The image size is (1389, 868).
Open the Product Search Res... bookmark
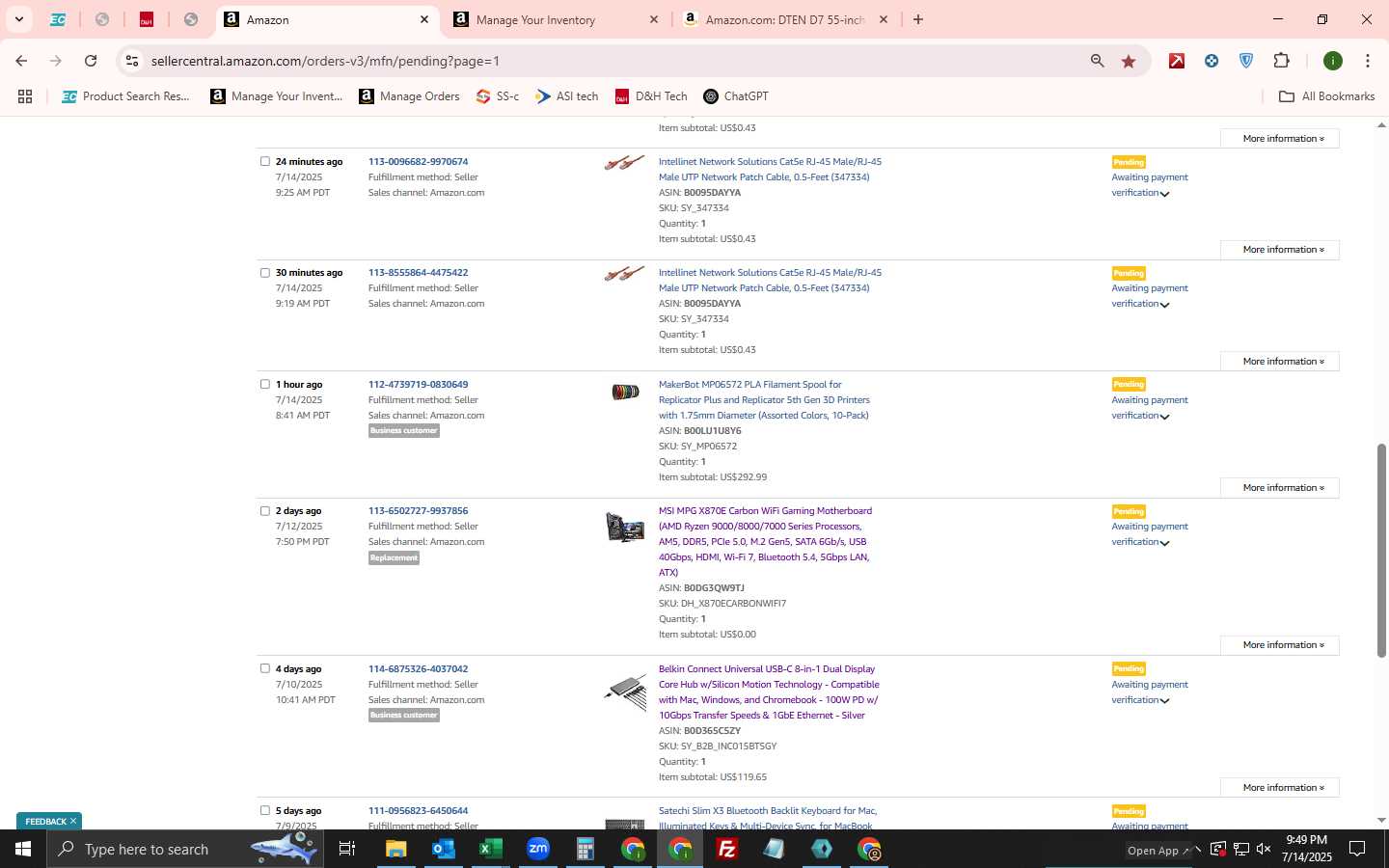pyautogui.click(x=126, y=96)
